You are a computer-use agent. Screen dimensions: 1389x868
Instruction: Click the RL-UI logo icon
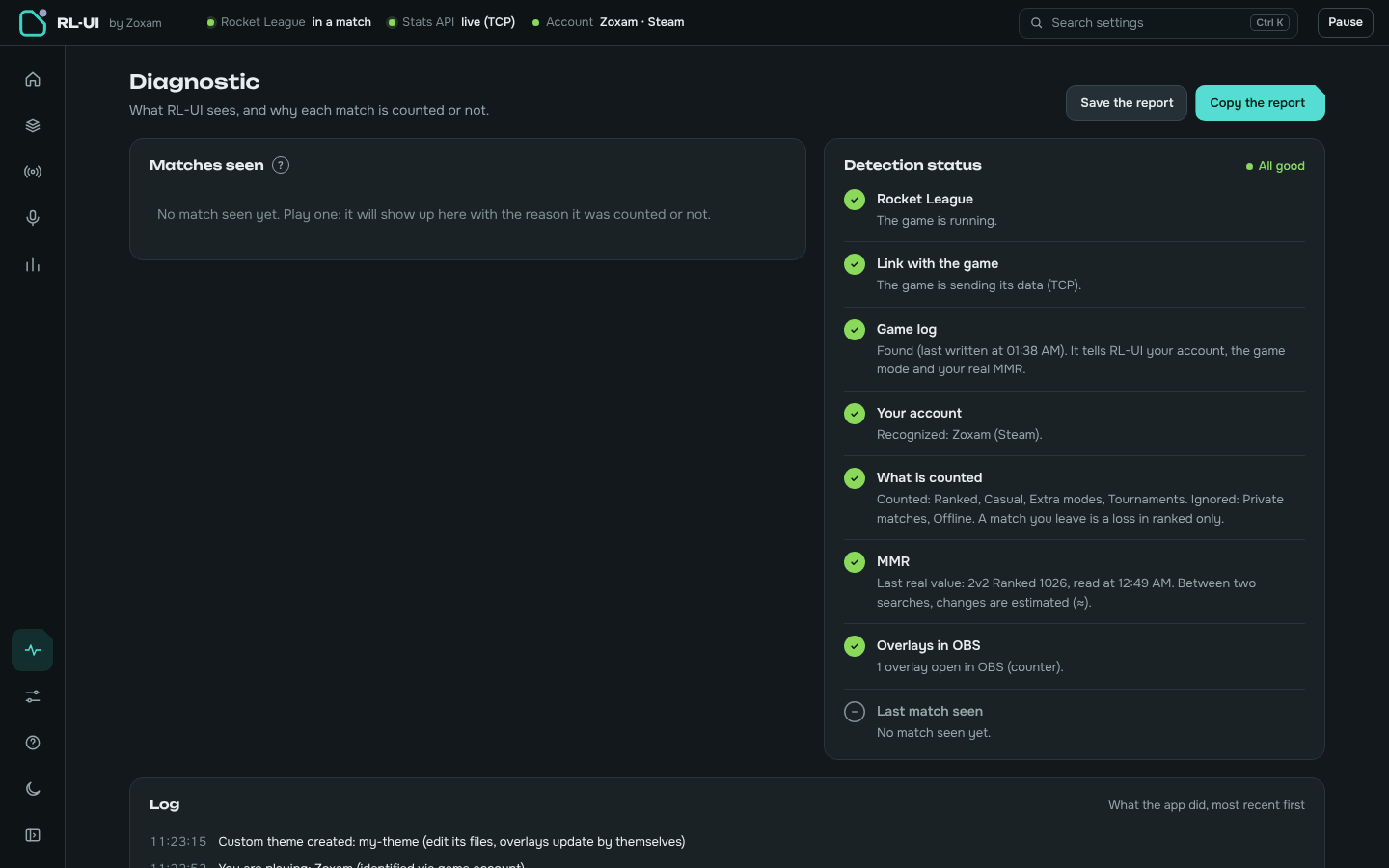coord(33,22)
